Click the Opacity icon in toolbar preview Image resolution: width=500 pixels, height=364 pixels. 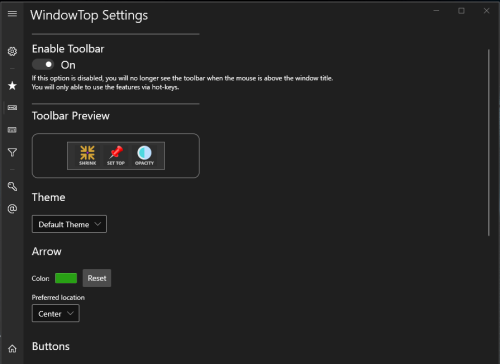tap(144, 155)
